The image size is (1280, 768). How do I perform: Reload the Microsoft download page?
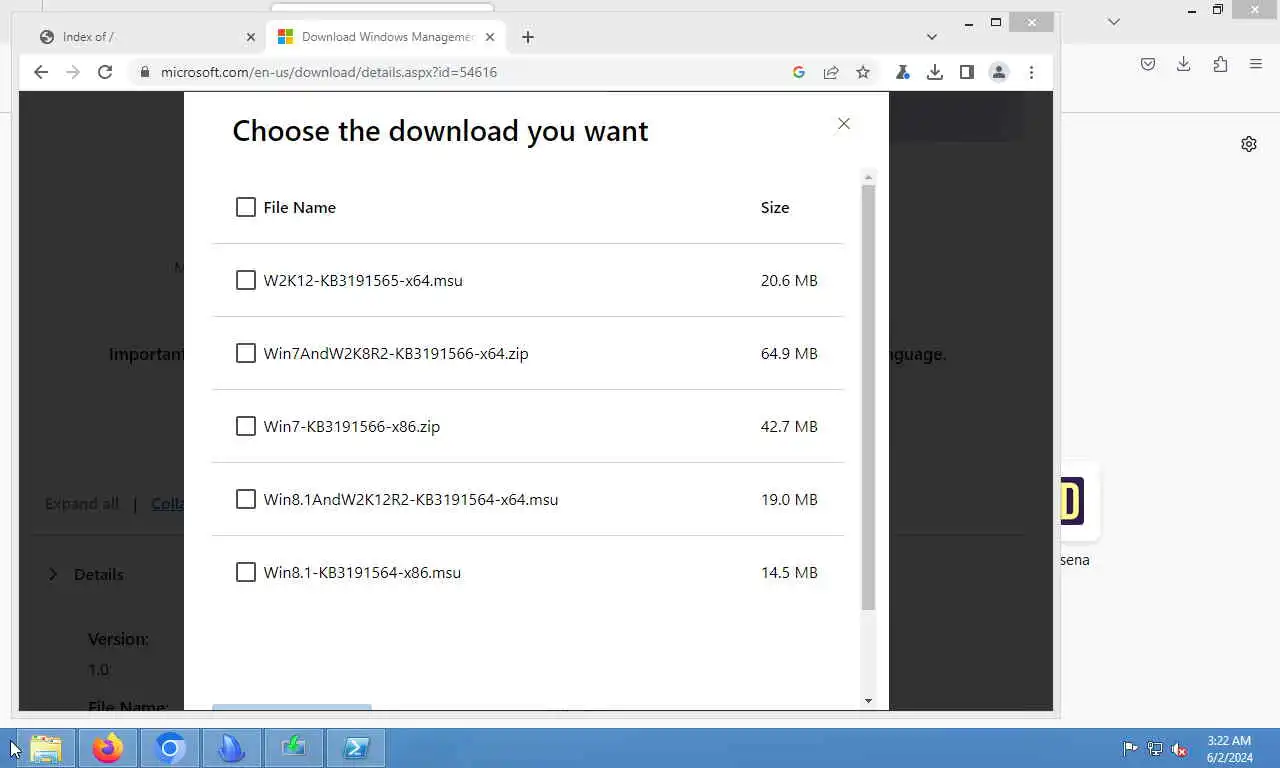point(104,72)
